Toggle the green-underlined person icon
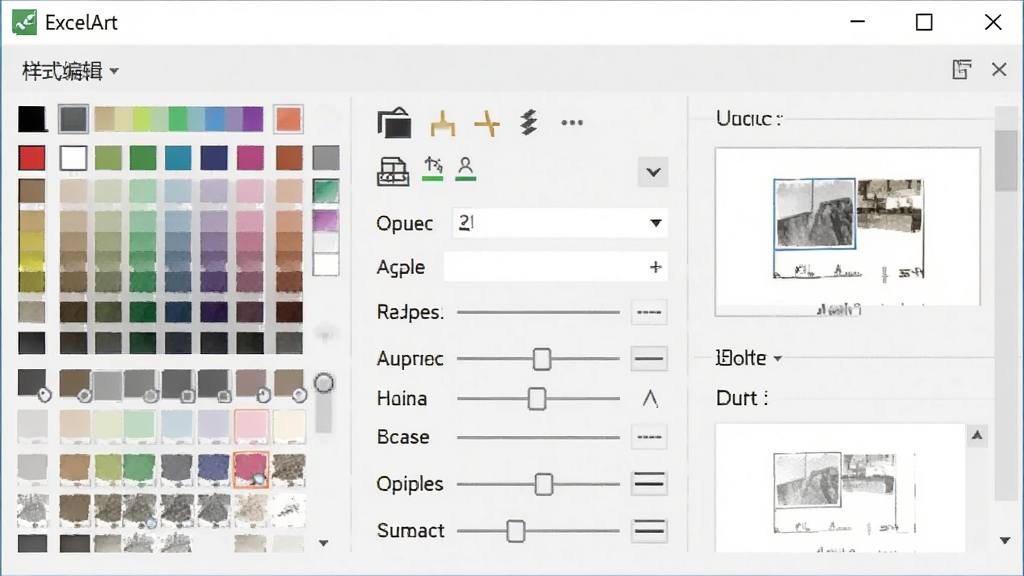This screenshot has width=1024, height=576. [x=465, y=168]
